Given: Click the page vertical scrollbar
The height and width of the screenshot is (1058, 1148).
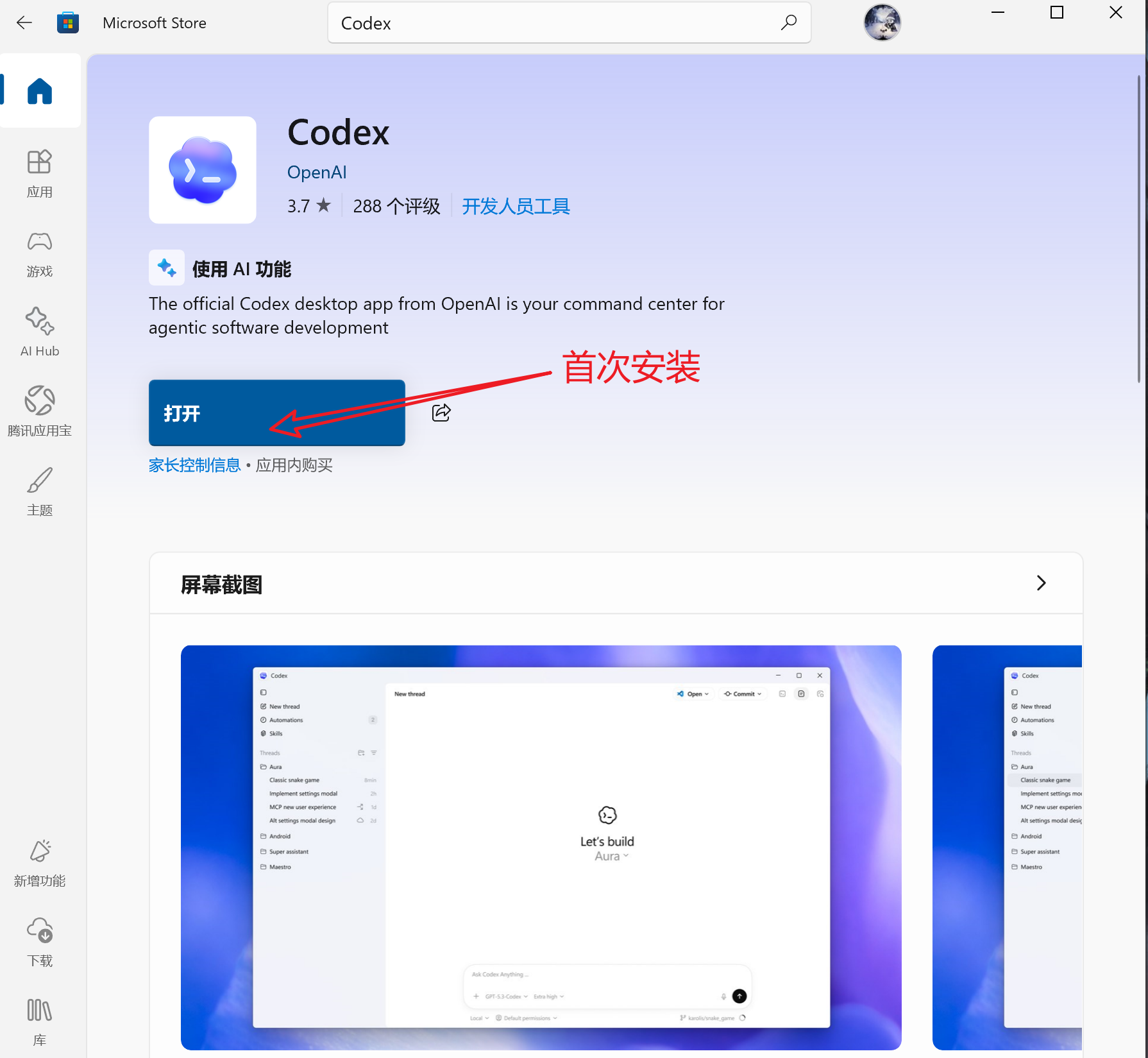Looking at the screenshot, I should (x=1139, y=229).
